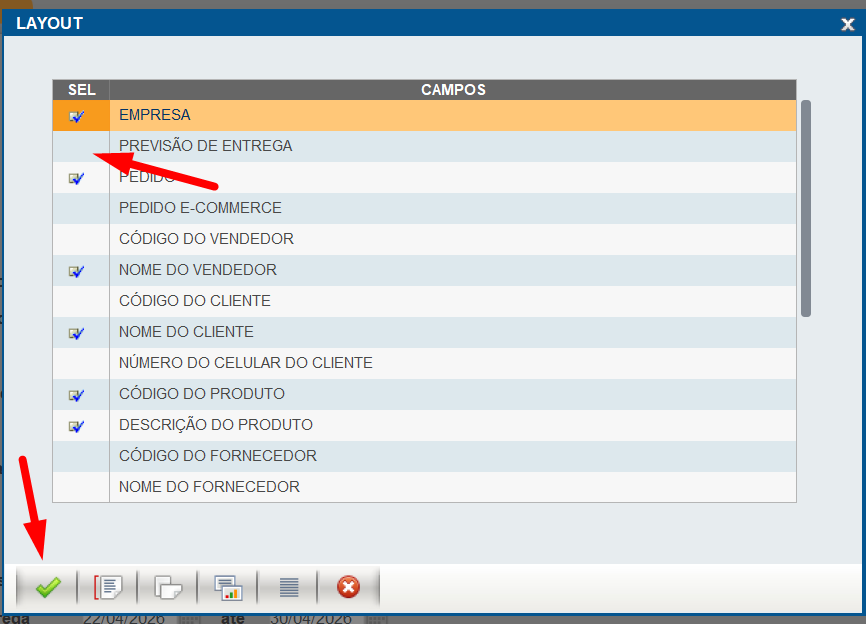
Task: Click the green checkmark confirm icon
Action: point(47,587)
